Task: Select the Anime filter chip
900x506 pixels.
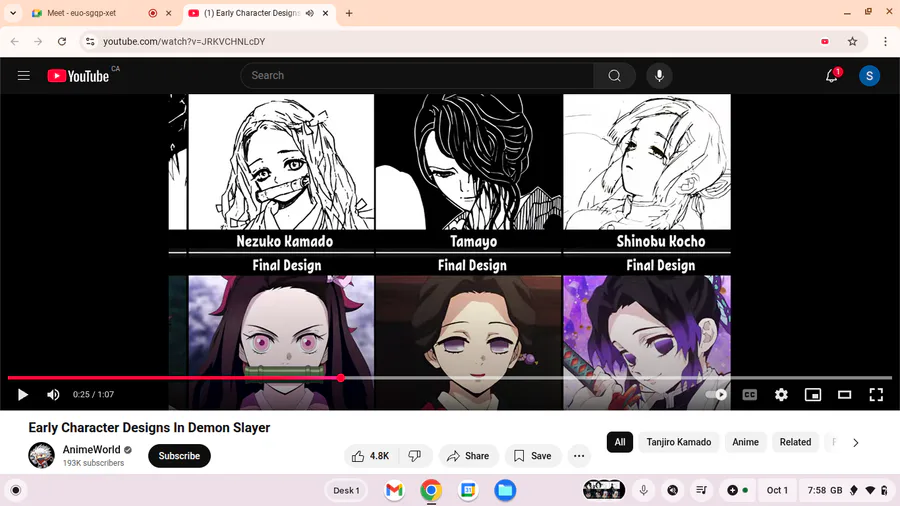Action: (x=745, y=442)
